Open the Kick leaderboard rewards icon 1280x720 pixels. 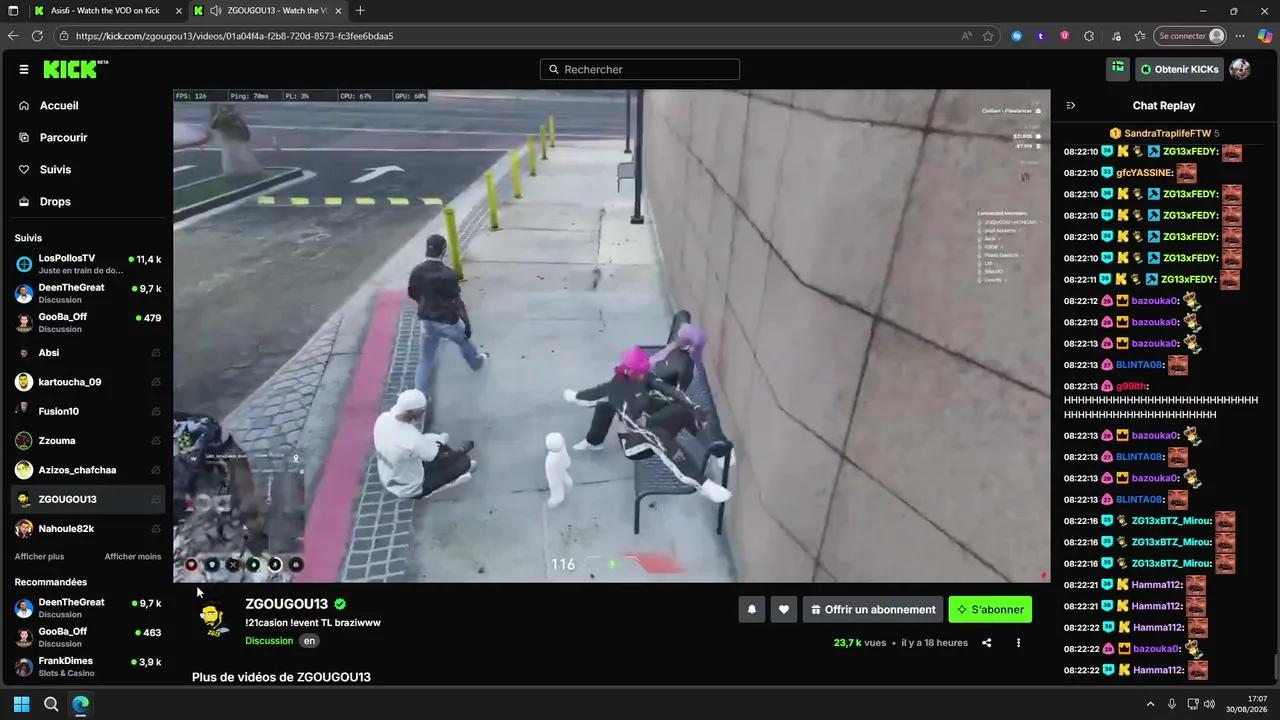pos(1118,69)
